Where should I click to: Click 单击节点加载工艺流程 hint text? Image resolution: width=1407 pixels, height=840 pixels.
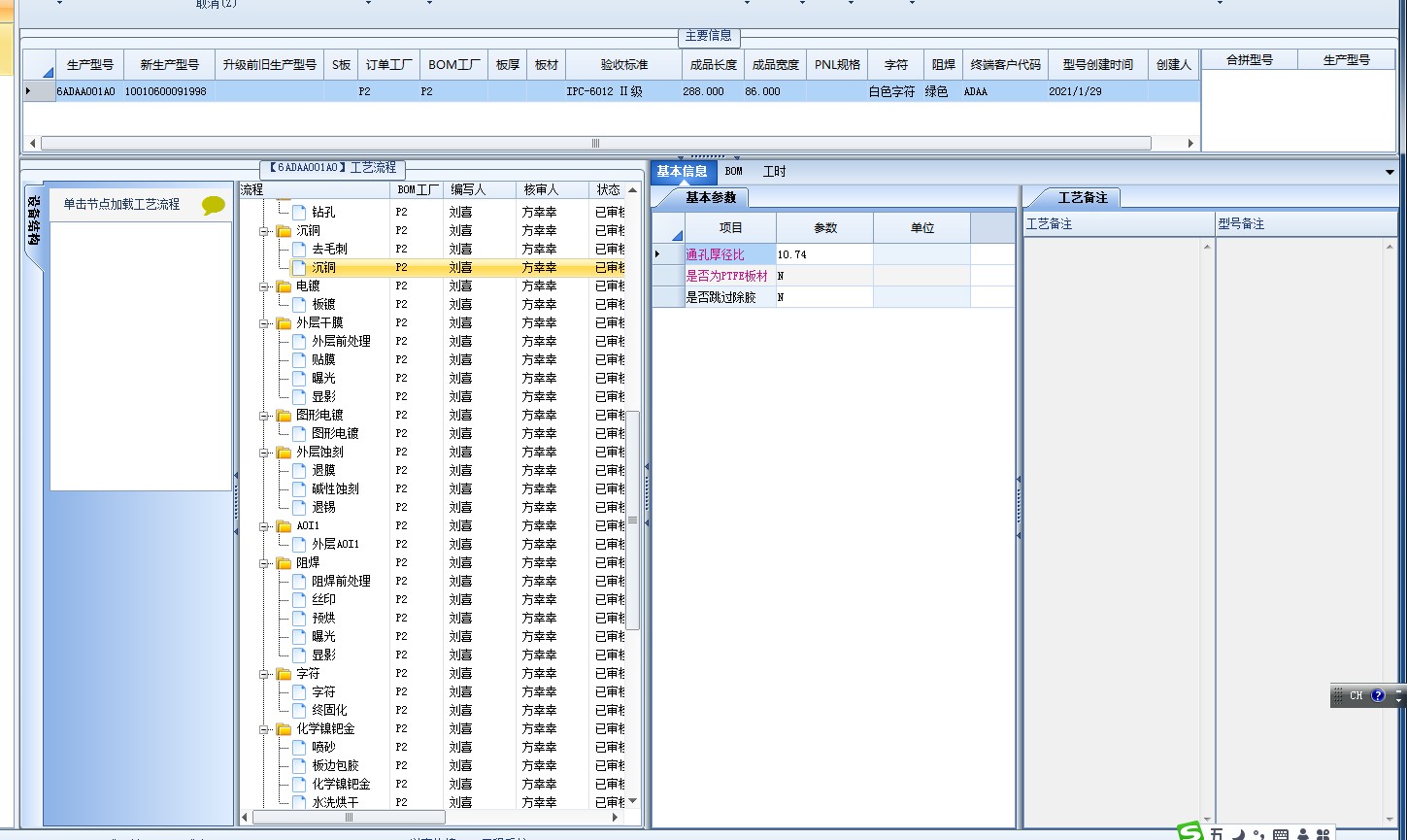[121, 205]
